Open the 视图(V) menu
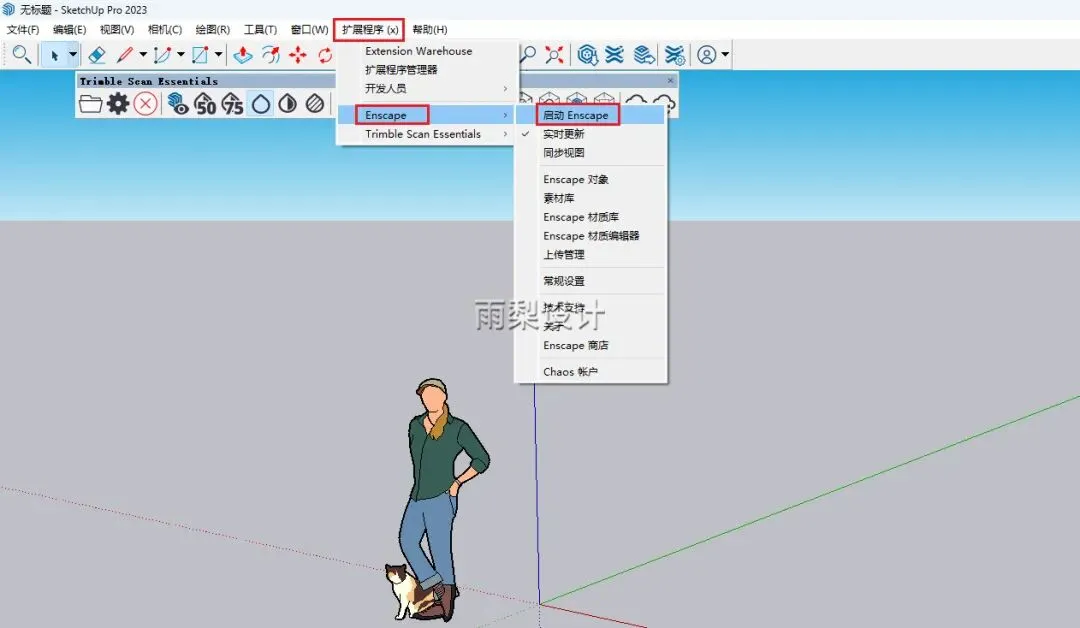1080x628 pixels. pos(117,30)
